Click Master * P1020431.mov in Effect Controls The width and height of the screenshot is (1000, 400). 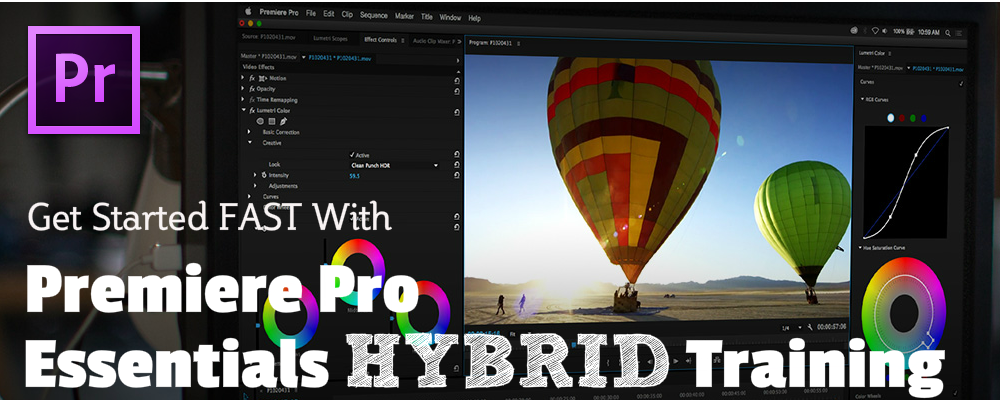[x=269, y=57]
